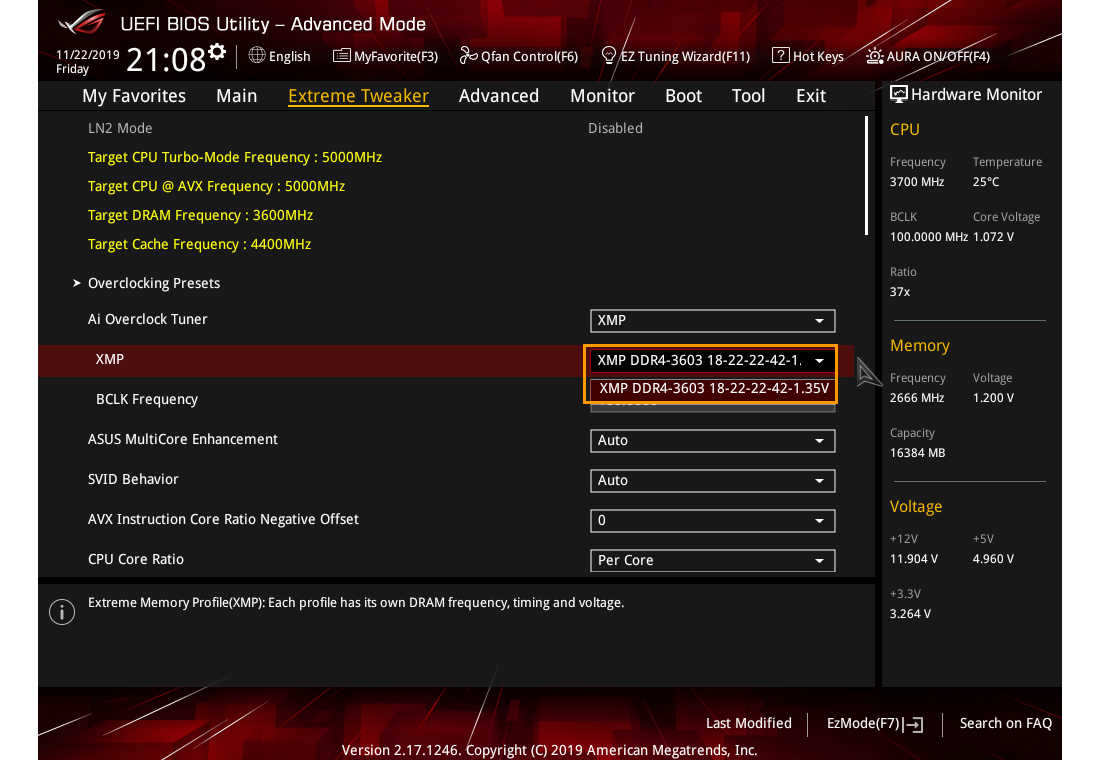The image size is (1100, 760).
Task: Open the SVID Behavior dropdown
Action: tap(713, 481)
